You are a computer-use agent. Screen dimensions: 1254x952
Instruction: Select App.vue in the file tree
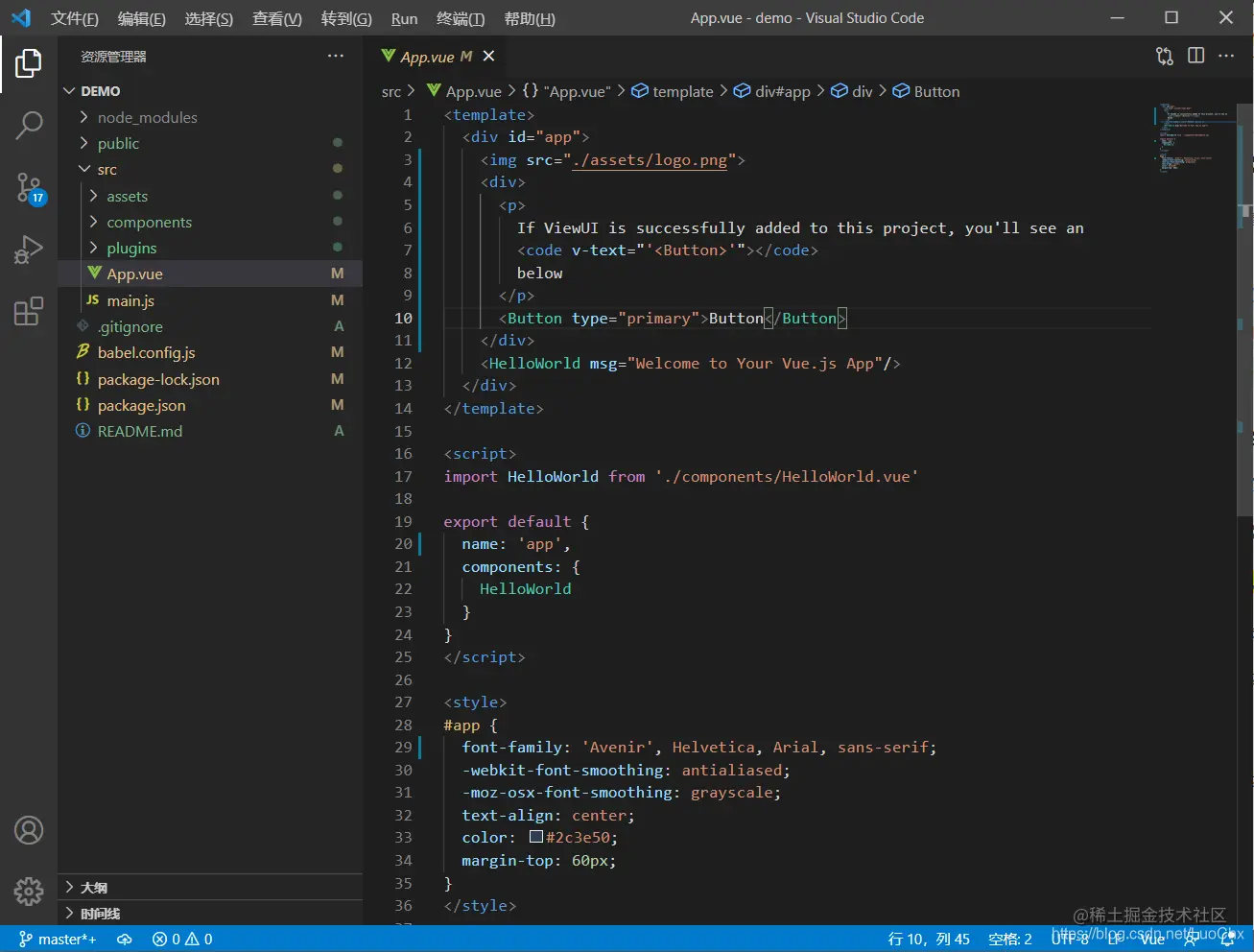[210, 274]
